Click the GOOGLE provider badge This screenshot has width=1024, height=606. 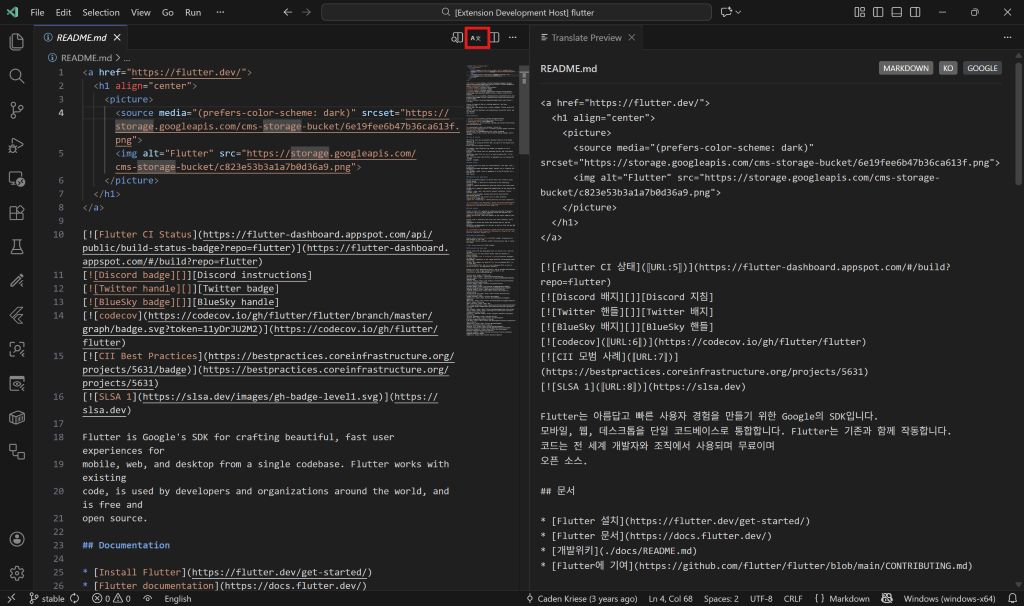(x=982, y=68)
